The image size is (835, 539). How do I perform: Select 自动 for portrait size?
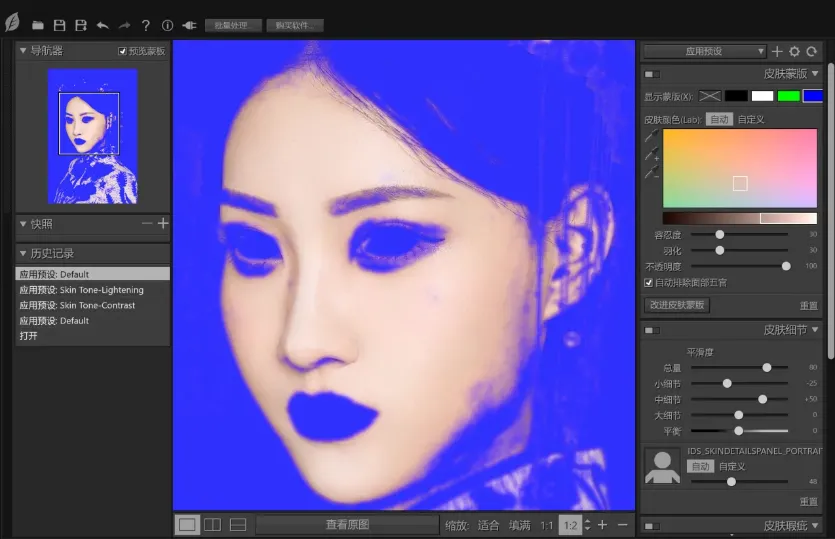(x=700, y=467)
